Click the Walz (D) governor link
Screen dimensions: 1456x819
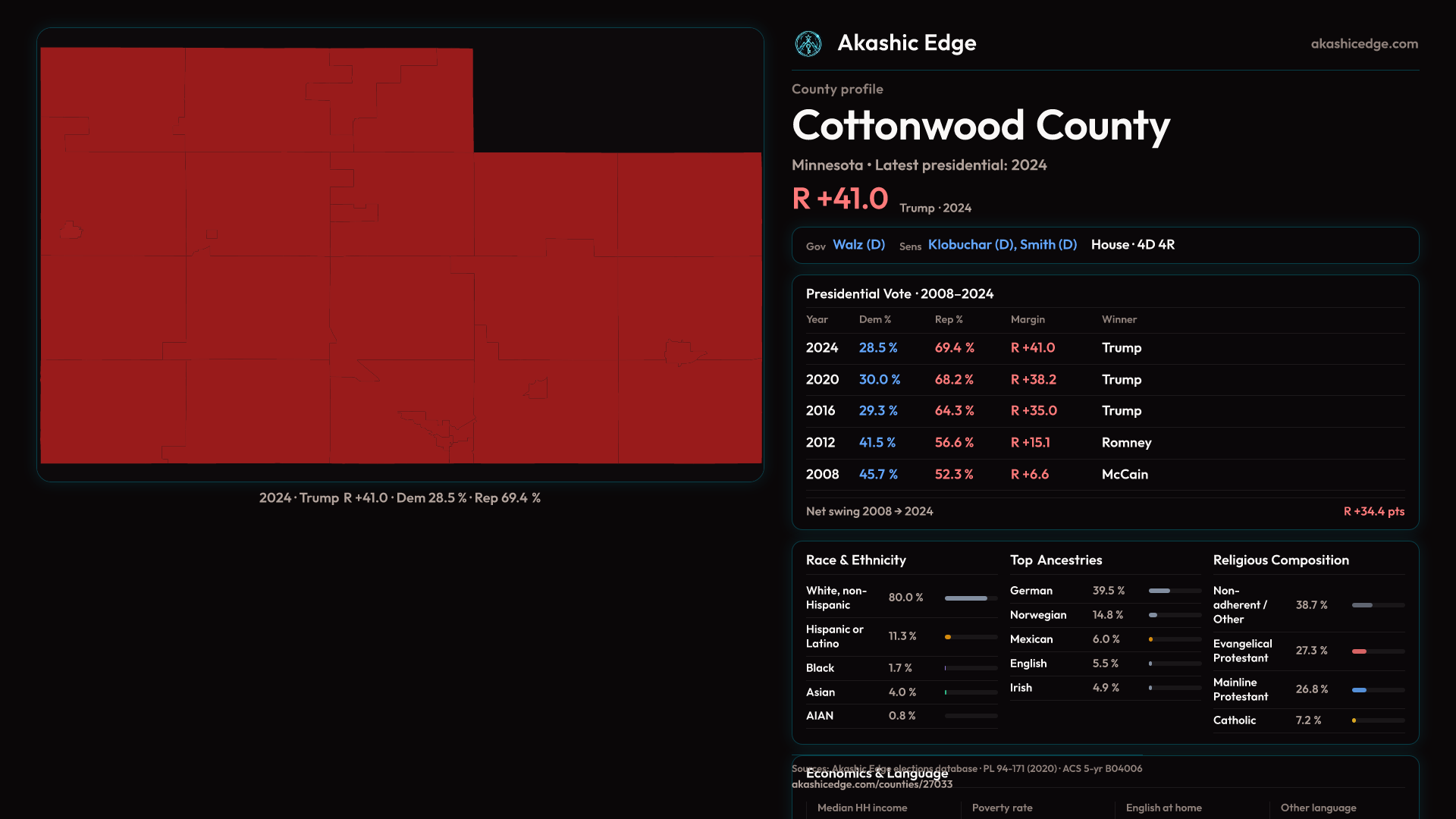(x=858, y=245)
